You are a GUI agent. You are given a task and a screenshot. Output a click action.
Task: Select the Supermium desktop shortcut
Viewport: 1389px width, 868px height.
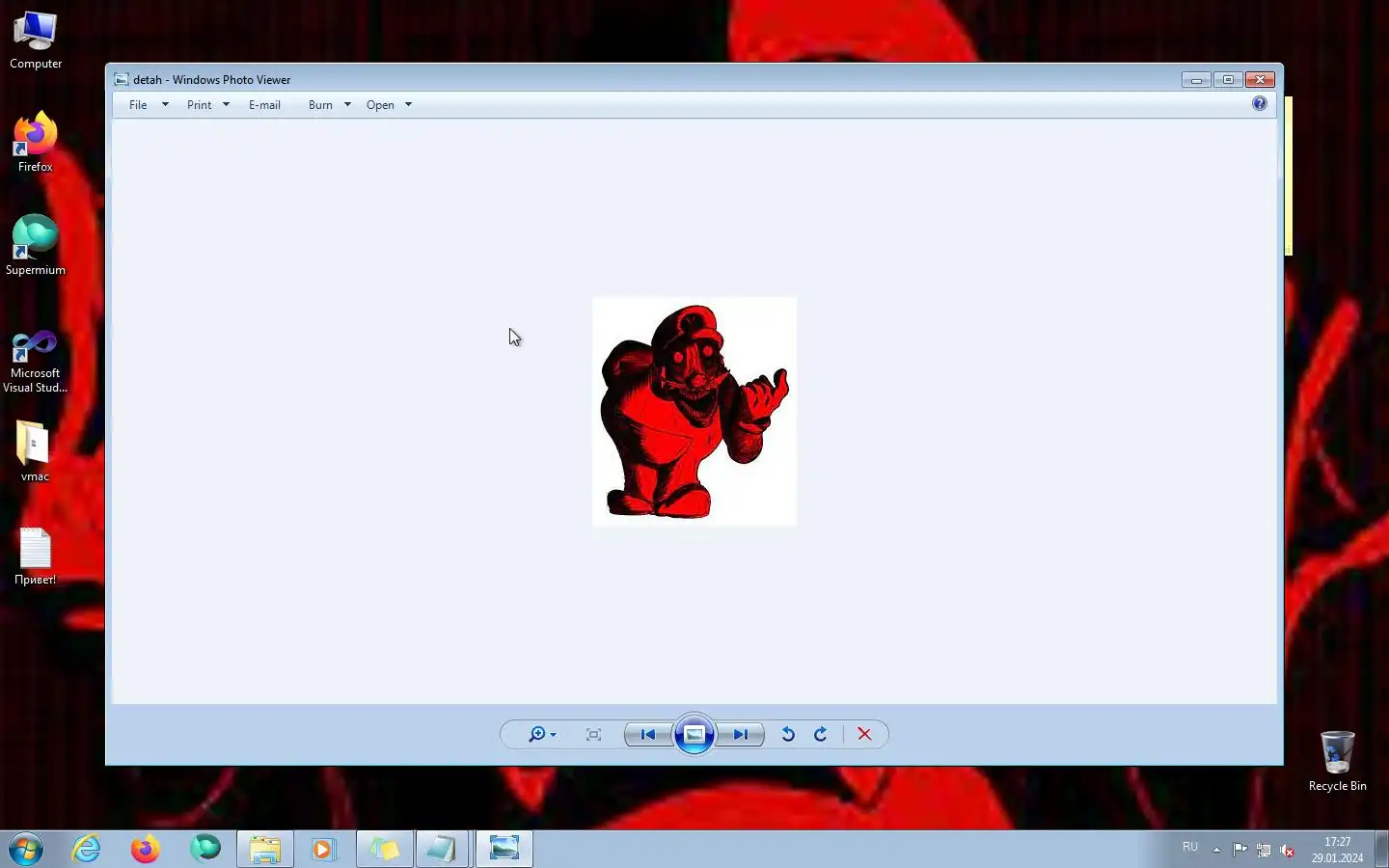pos(36,246)
